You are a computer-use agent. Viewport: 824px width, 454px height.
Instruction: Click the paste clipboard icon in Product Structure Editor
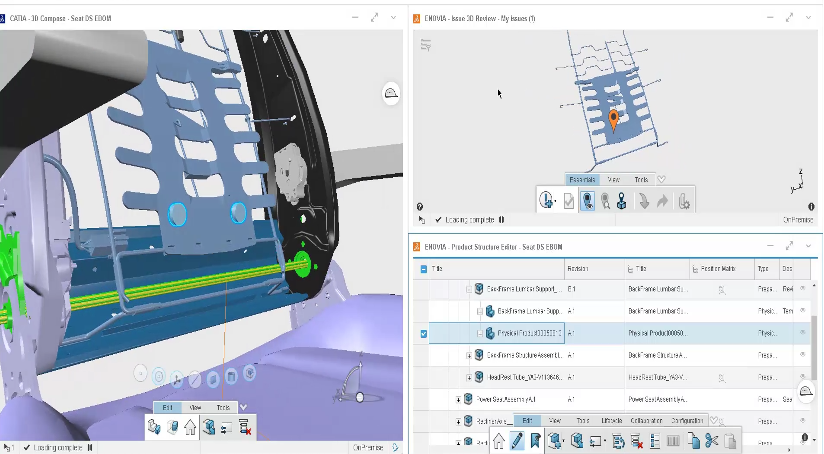[730, 441]
